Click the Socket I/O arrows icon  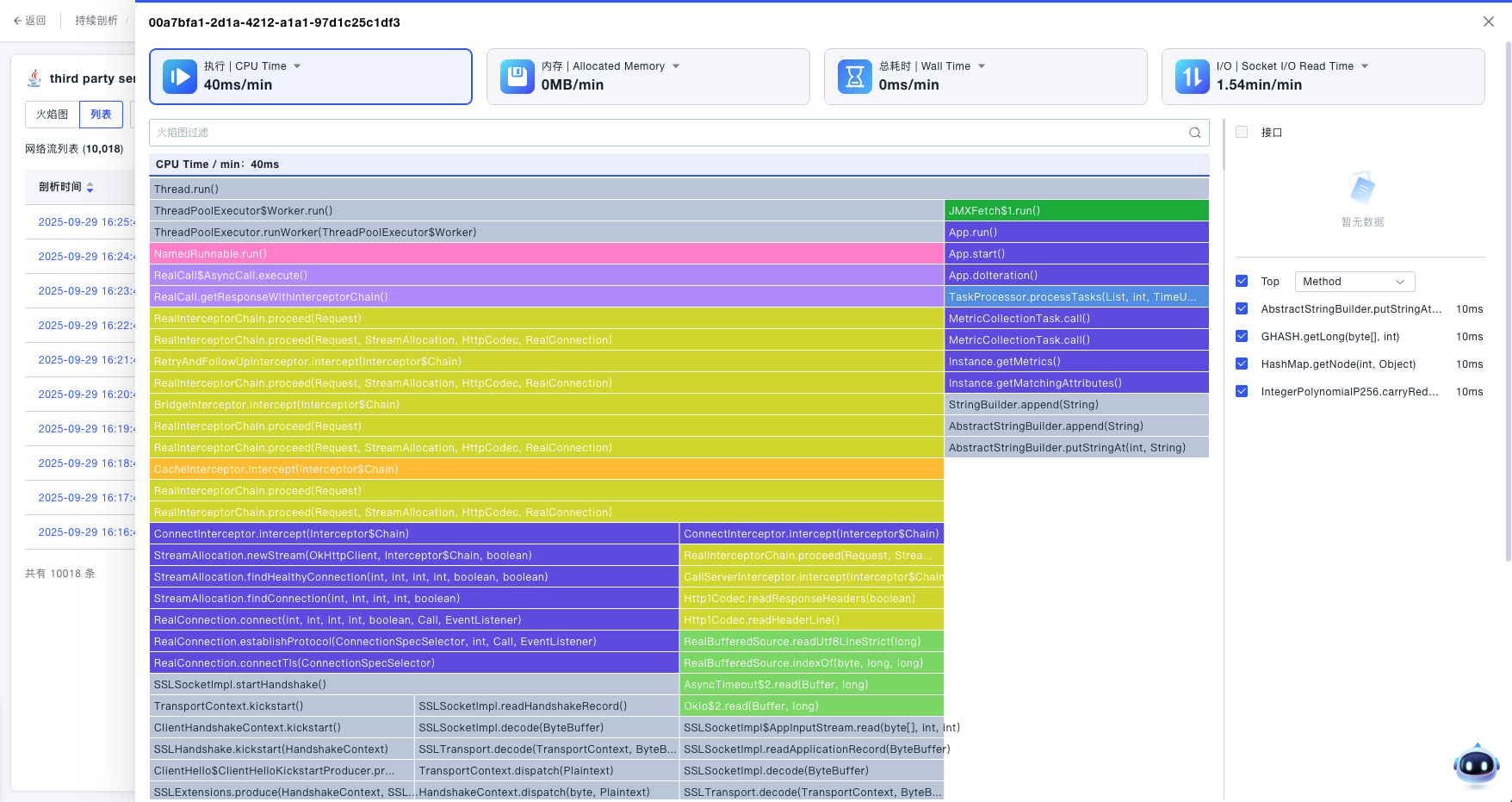coord(1193,77)
